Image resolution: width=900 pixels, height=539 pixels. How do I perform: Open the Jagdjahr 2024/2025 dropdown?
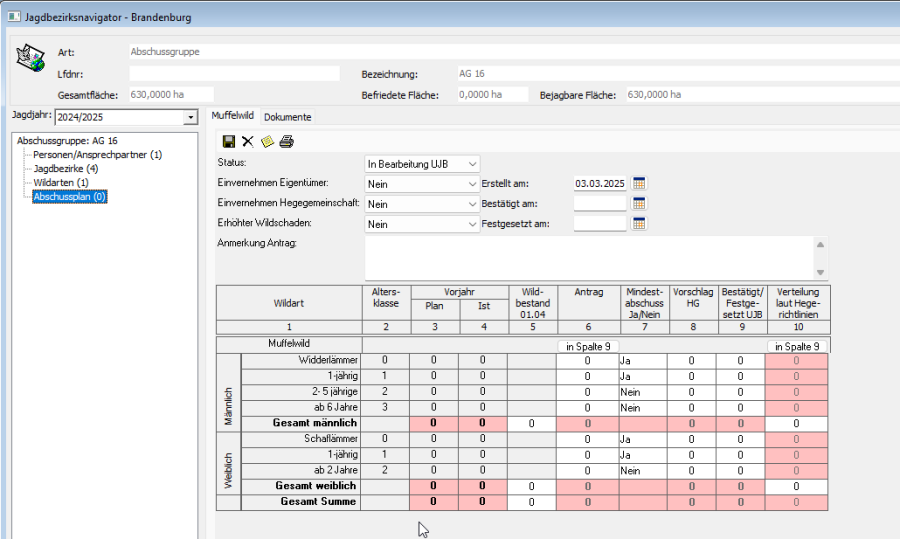[190, 118]
